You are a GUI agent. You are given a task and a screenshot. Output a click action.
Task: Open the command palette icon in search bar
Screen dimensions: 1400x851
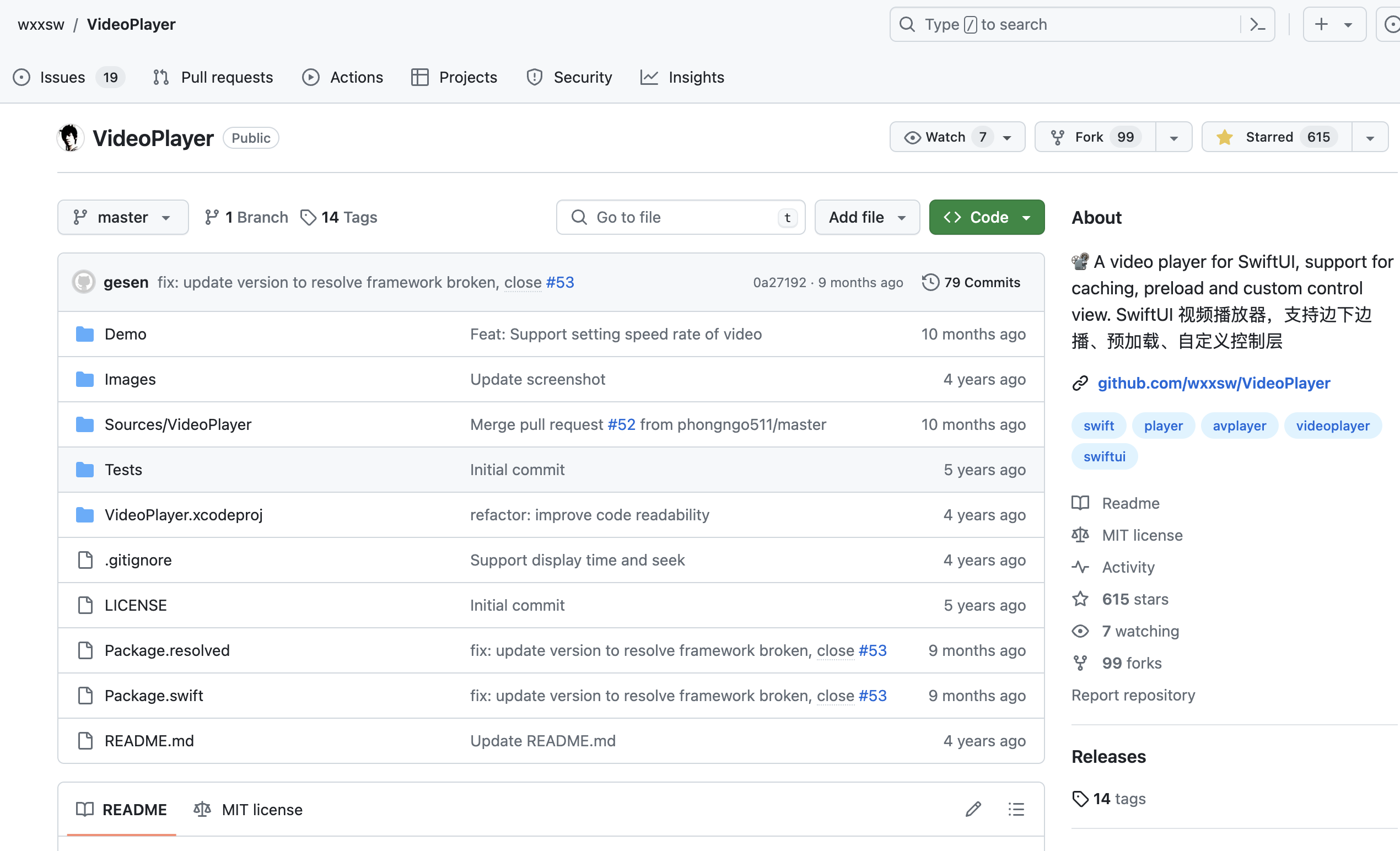pos(1257,24)
